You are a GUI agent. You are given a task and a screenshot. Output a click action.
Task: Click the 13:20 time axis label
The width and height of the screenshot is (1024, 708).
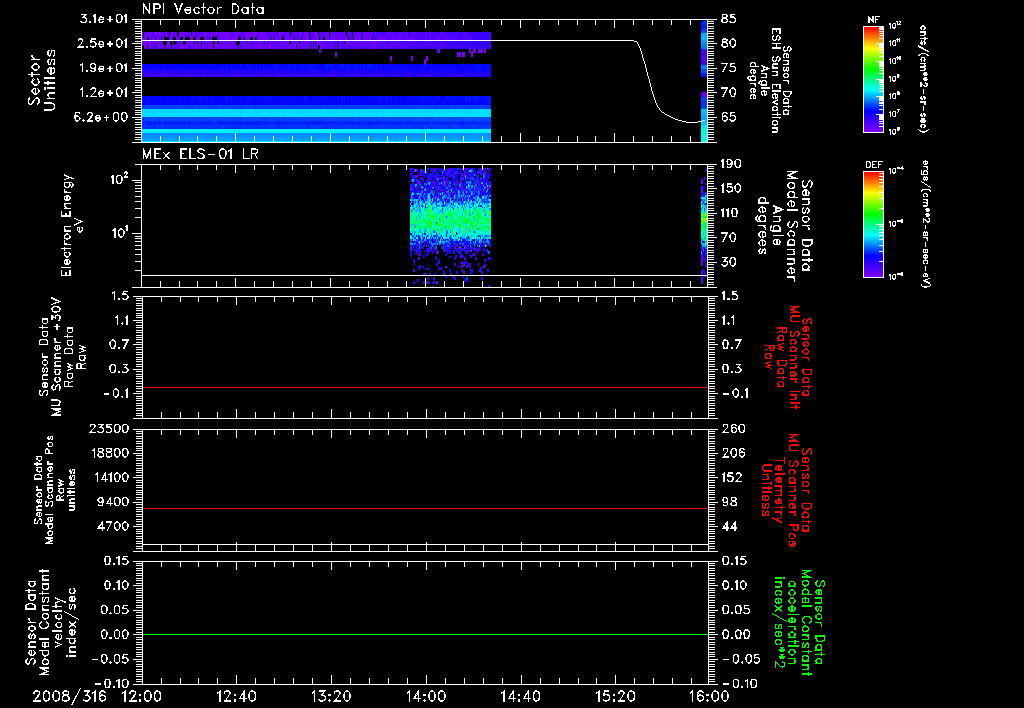[330, 696]
